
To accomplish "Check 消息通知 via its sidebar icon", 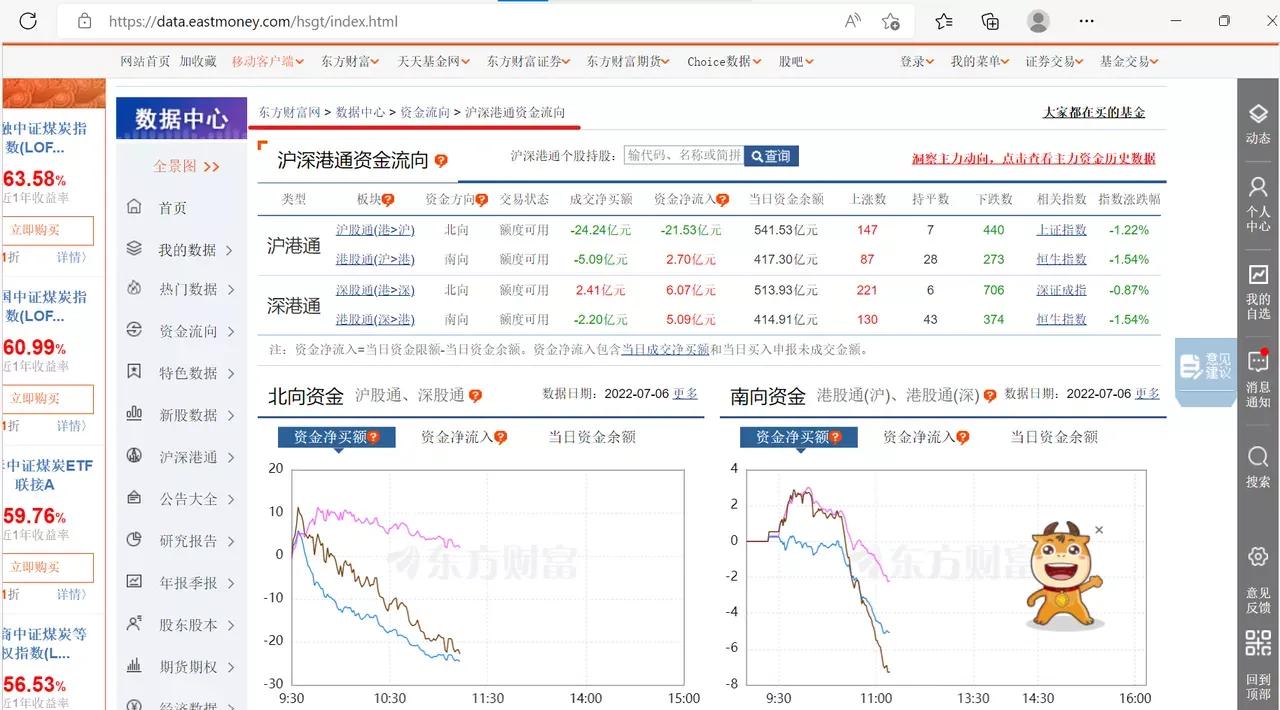I will click(x=1257, y=372).
